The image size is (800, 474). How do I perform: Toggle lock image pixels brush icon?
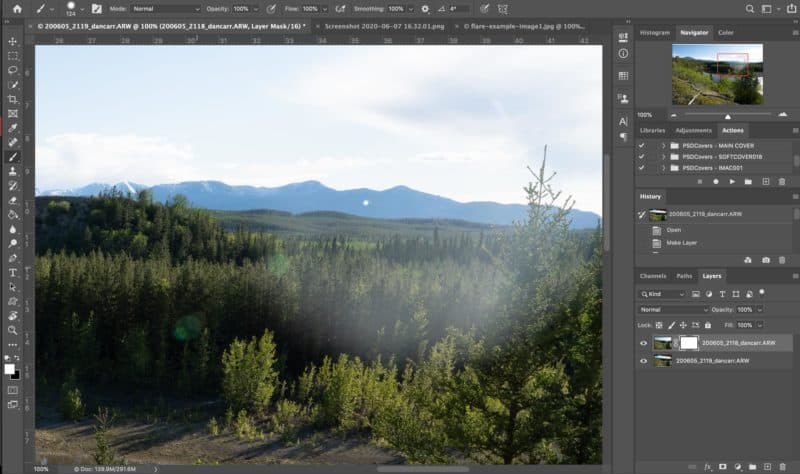671,325
